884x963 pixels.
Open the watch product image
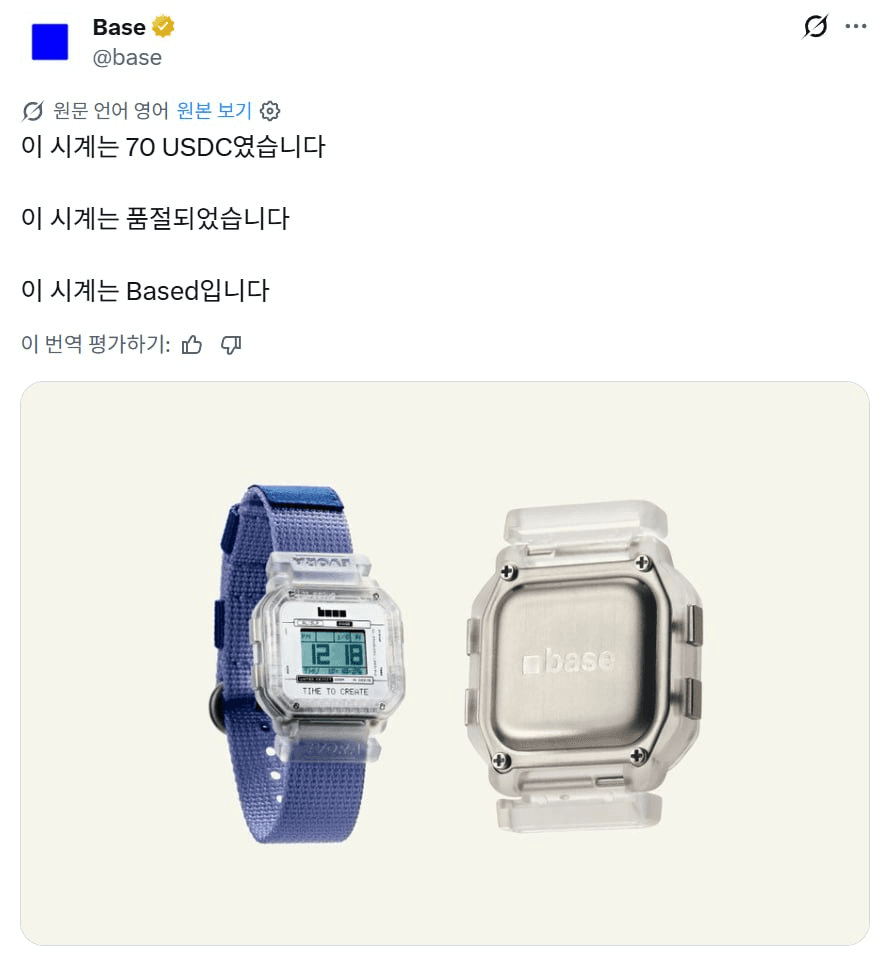(x=445, y=663)
